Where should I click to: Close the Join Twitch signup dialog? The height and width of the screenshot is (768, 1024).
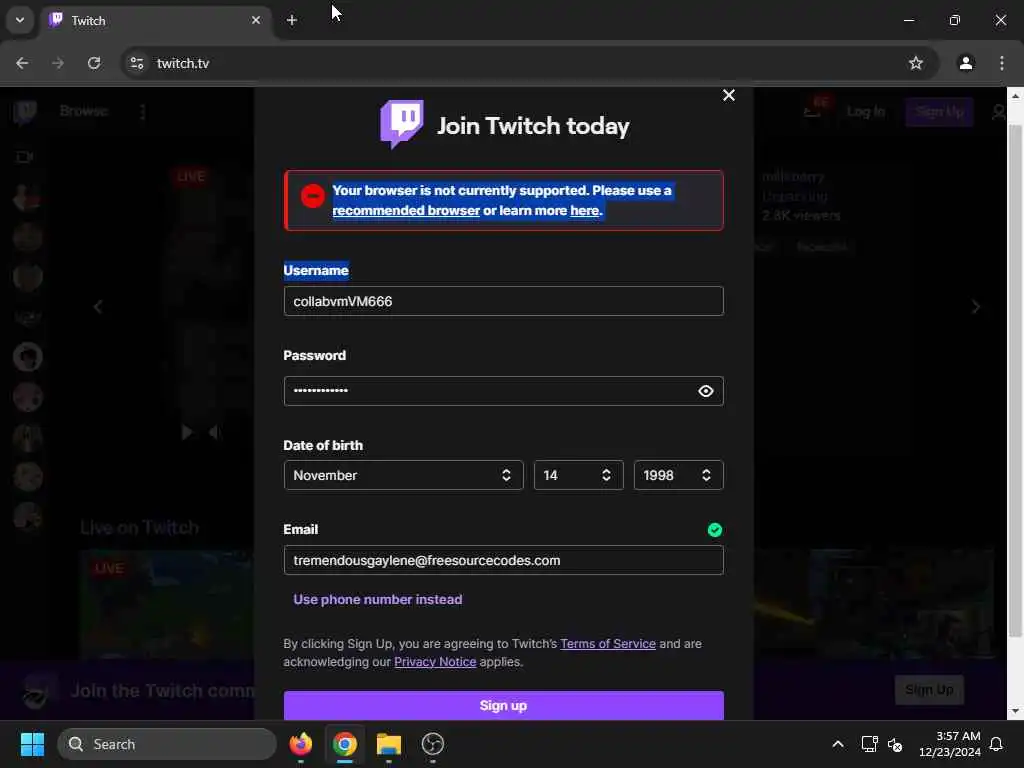tap(729, 95)
